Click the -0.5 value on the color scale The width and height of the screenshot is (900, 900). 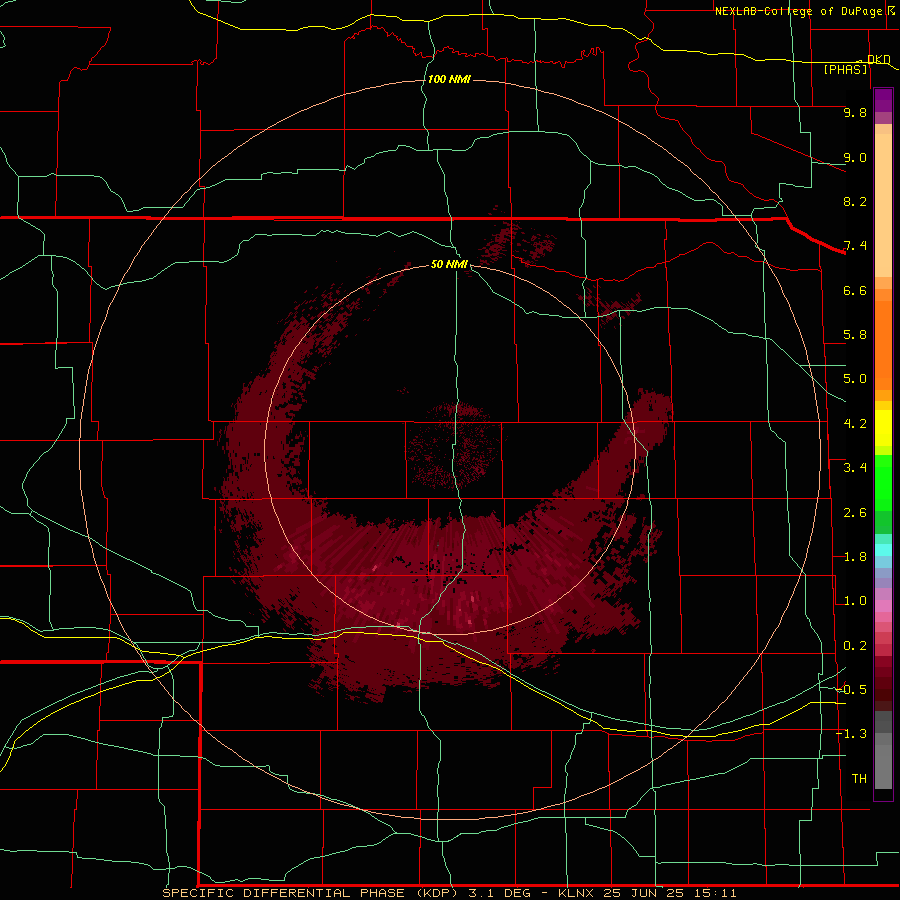(851, 690)
